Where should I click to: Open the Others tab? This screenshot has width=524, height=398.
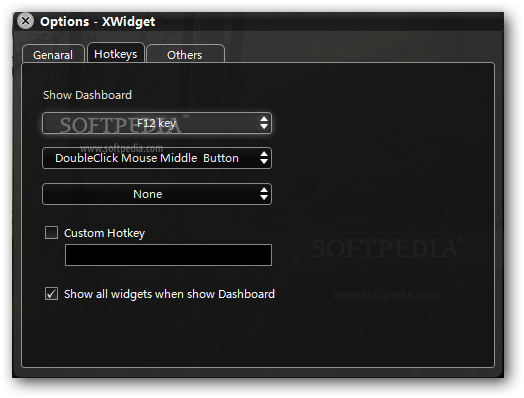[185, 54]
